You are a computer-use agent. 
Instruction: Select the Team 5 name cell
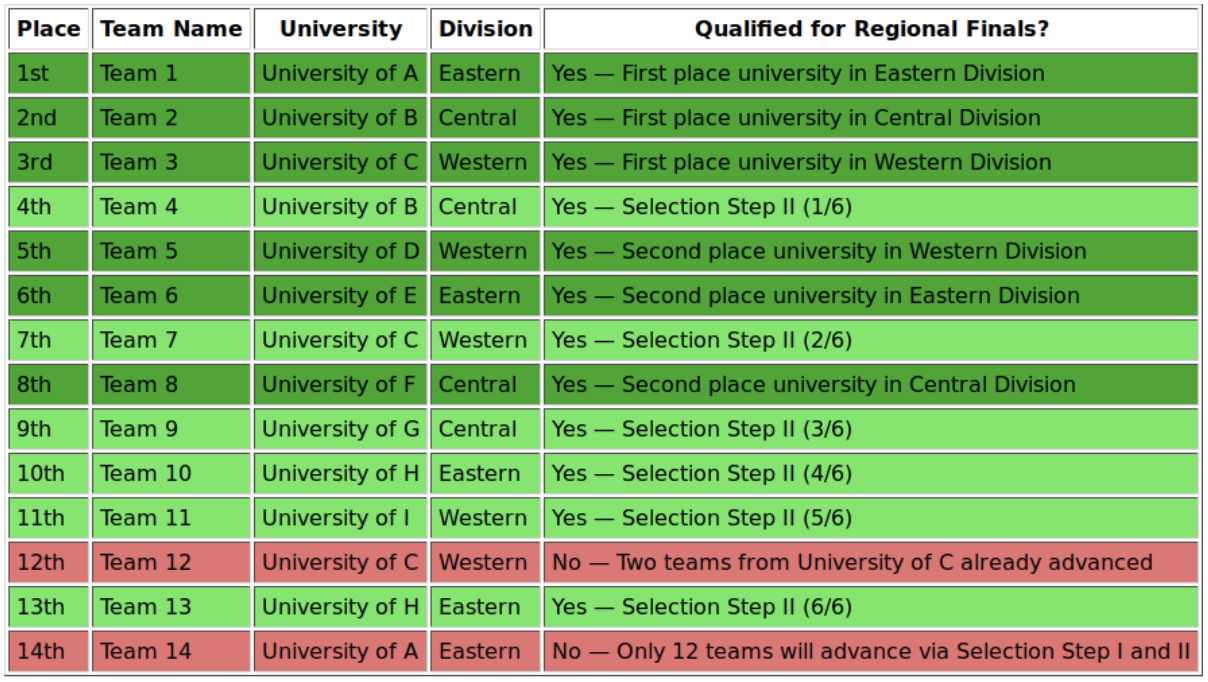coord(171,251)
